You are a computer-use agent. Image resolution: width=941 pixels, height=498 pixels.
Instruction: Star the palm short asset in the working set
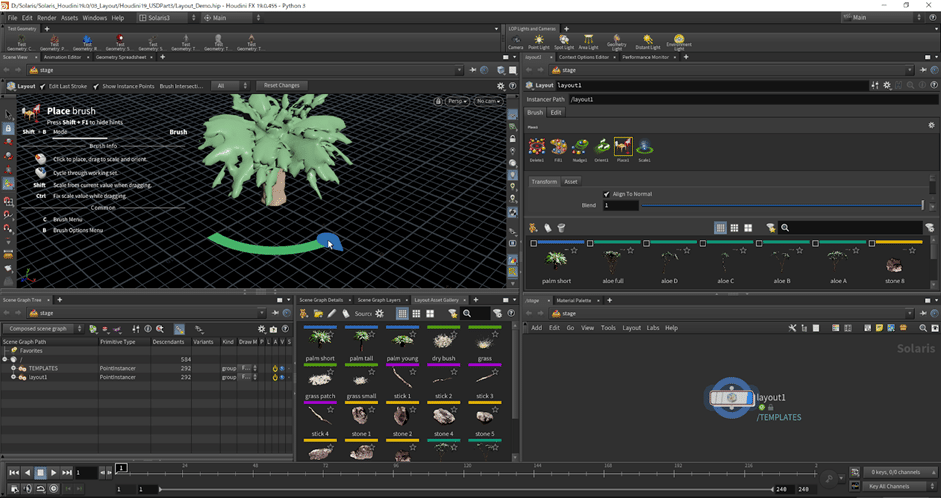click(574, 250)
